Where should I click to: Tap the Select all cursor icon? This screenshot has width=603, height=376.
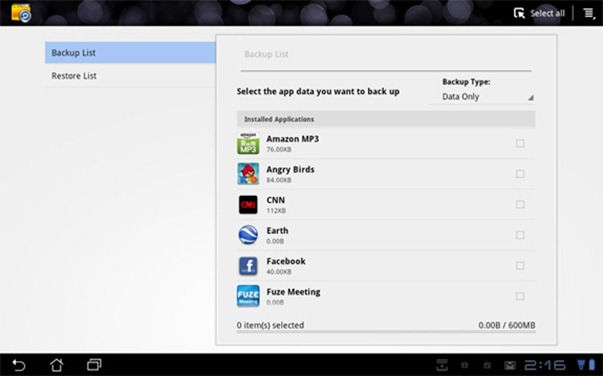519,13
